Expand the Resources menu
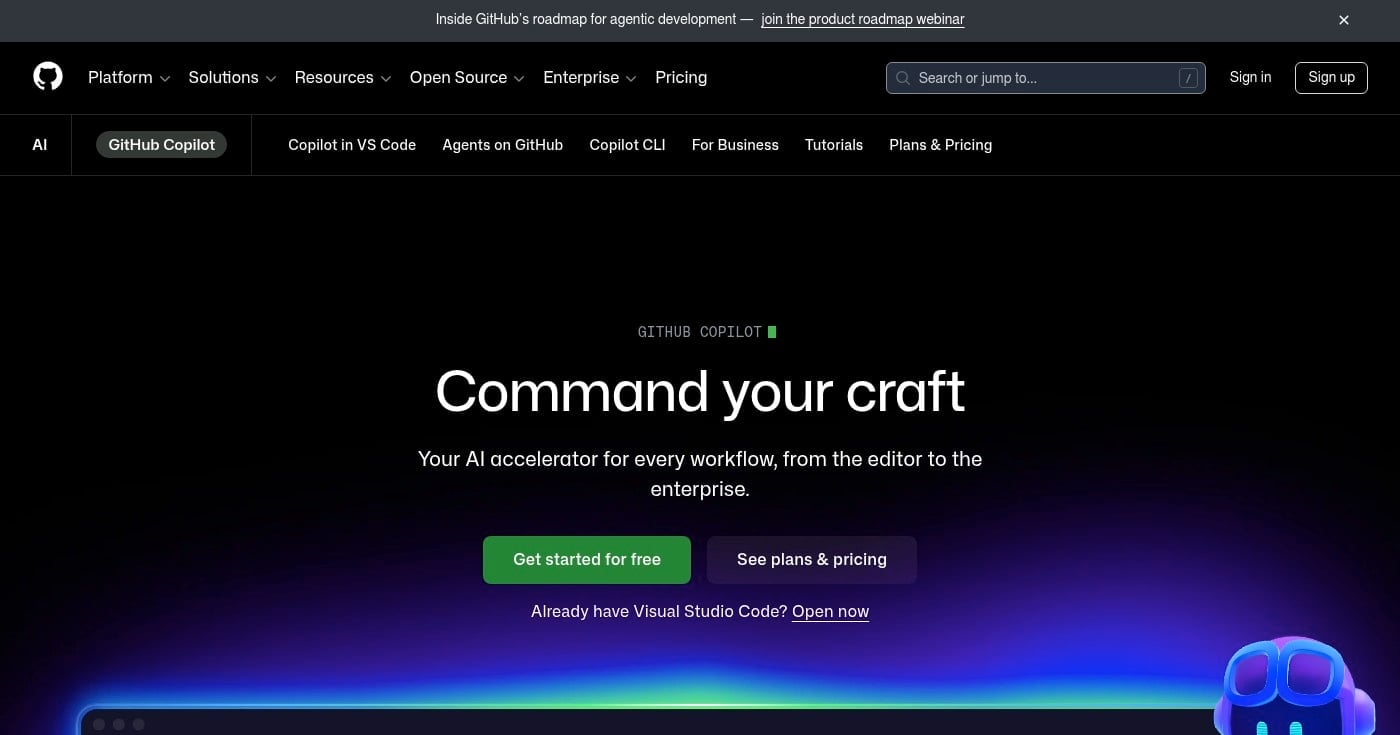This screenshot has height=735, width=1400. (343, 78)
